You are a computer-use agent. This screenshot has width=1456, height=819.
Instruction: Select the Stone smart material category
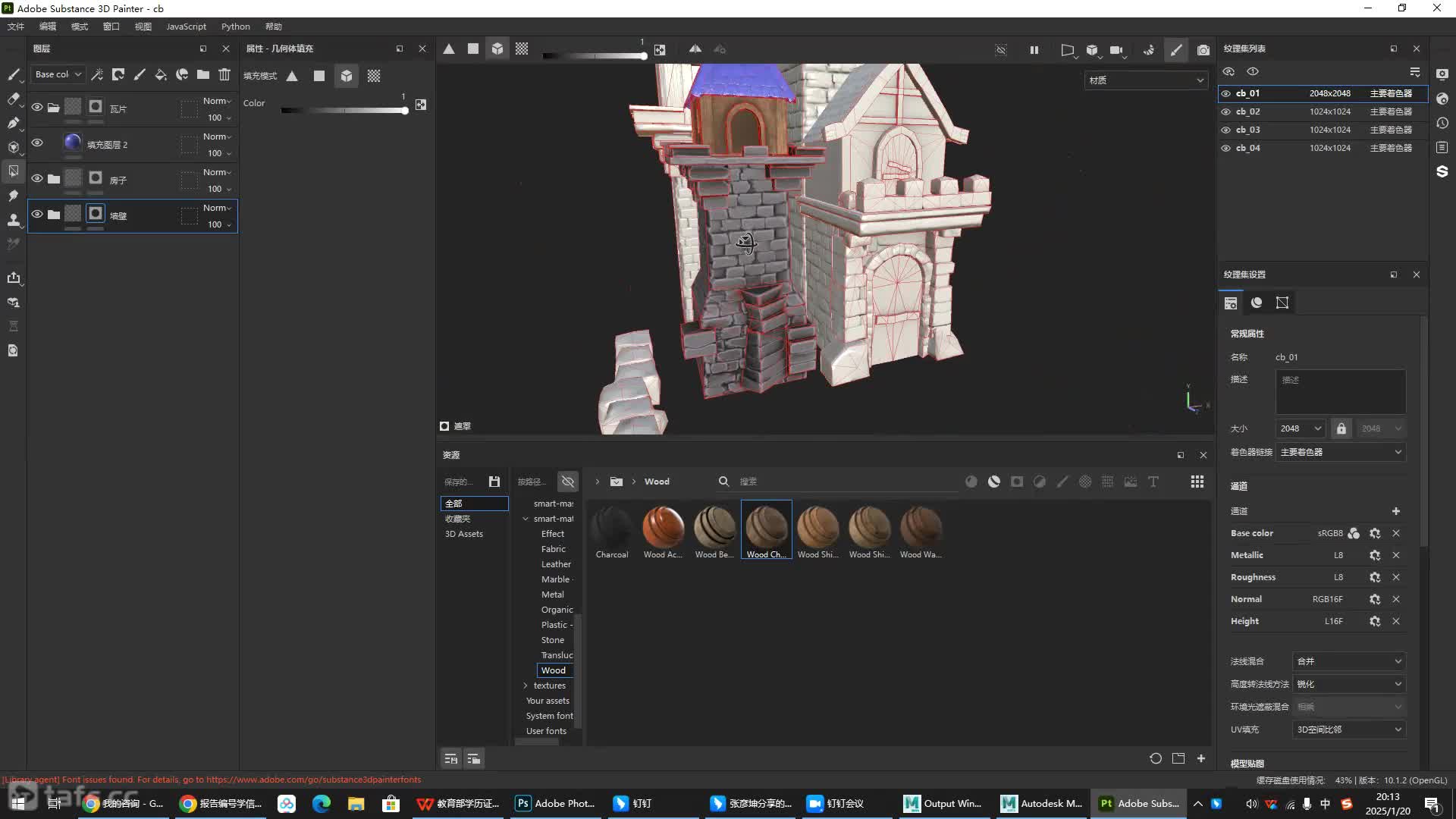point(553,640)
